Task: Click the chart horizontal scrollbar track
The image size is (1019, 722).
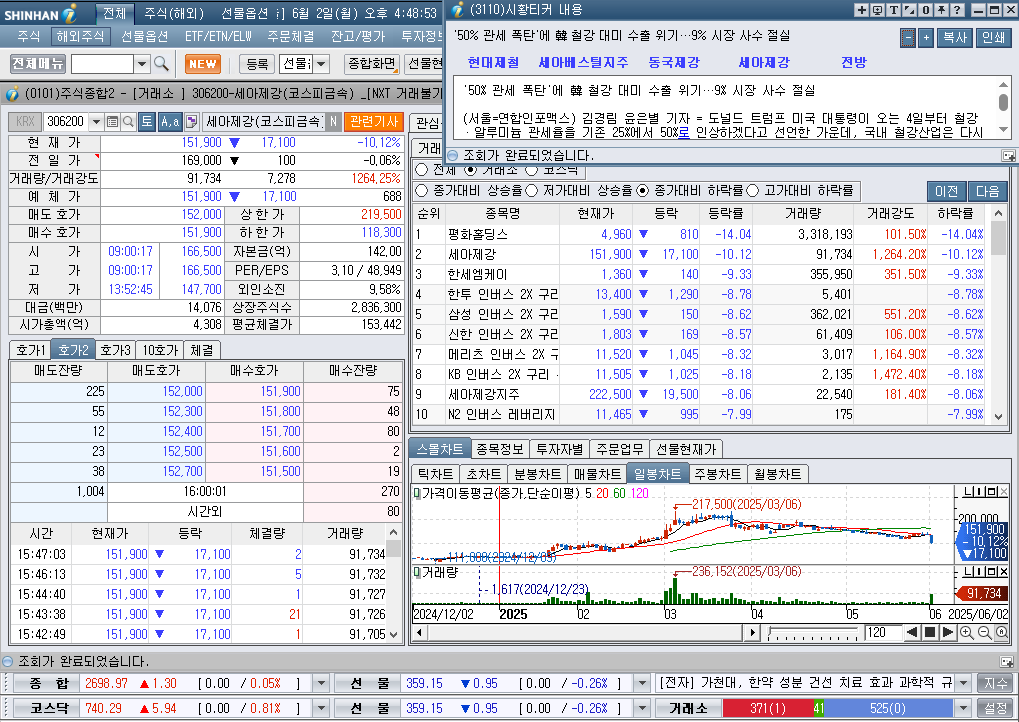Action: (584, 632)
